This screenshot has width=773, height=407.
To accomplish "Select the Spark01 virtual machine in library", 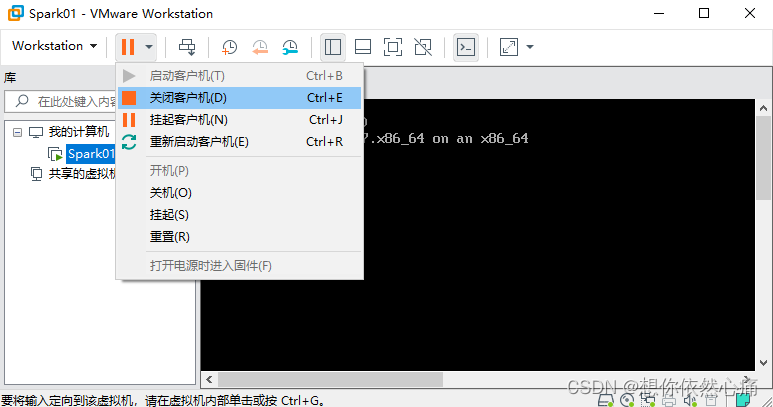I will point(91,154).
